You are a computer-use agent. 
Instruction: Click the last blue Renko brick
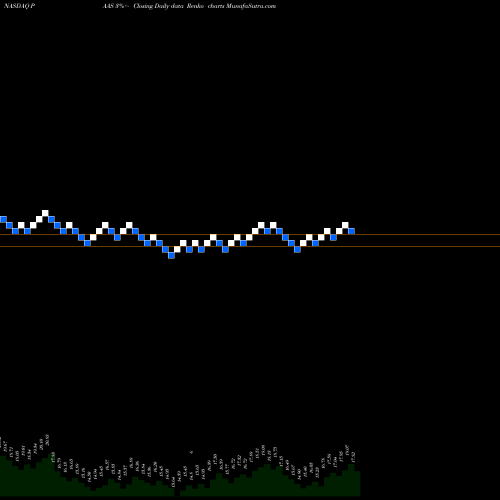352,231
